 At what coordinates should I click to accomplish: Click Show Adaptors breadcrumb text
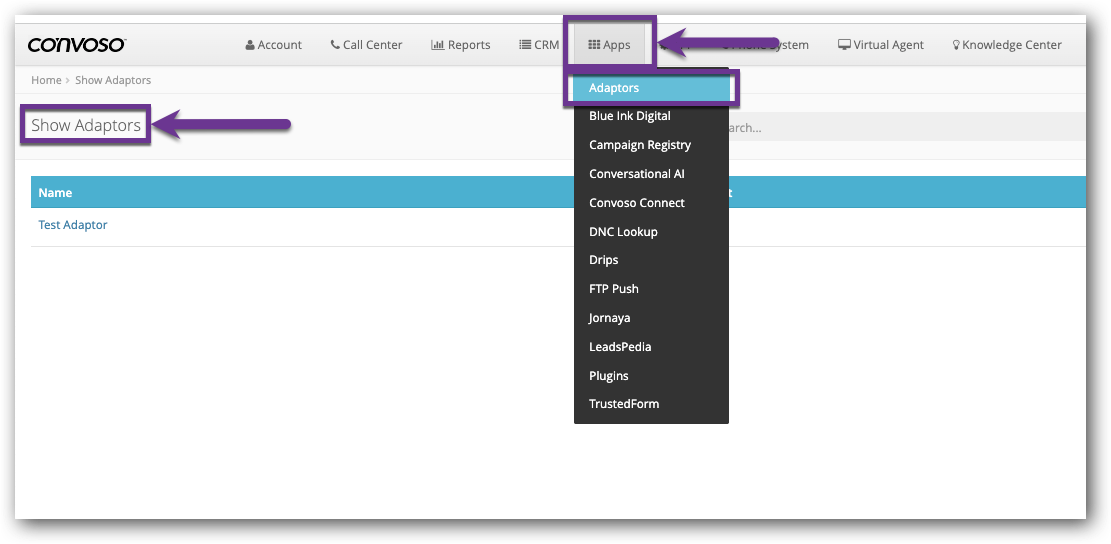pyautogui.click(x=113, y=80)
